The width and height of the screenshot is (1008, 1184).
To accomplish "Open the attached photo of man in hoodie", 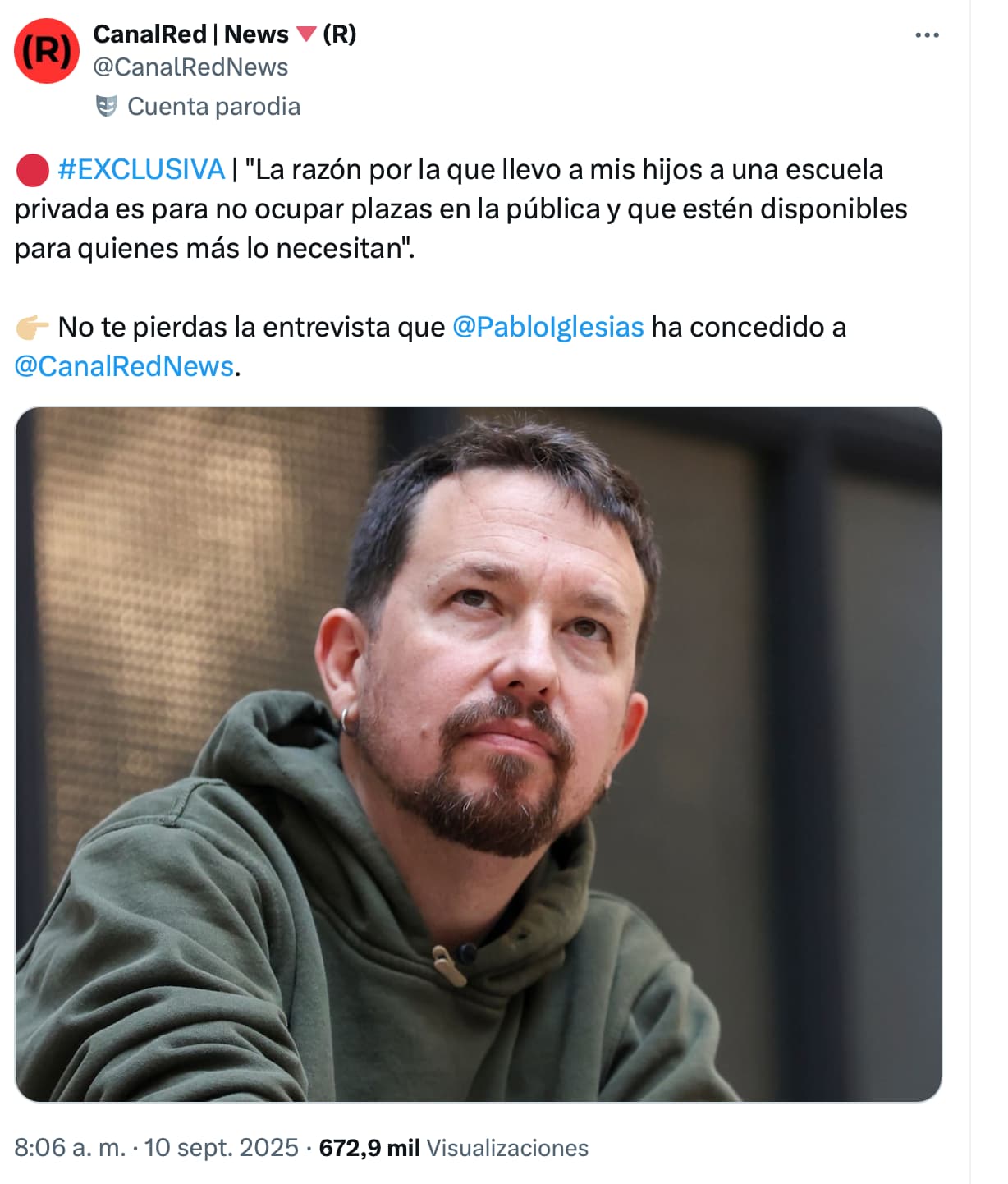I will click(479, 754).
